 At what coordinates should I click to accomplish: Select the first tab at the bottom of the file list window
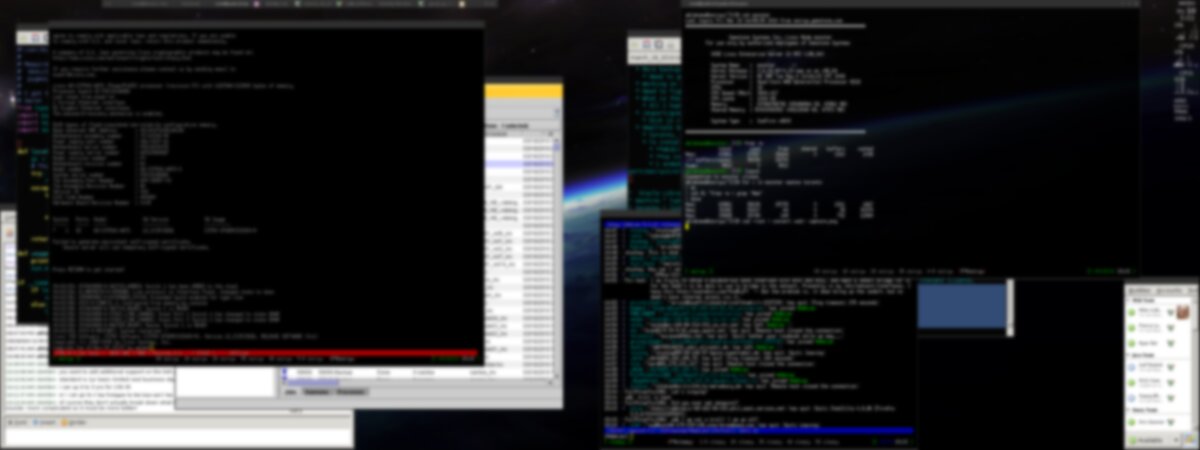pyautogui.click(x=290, y=392)
